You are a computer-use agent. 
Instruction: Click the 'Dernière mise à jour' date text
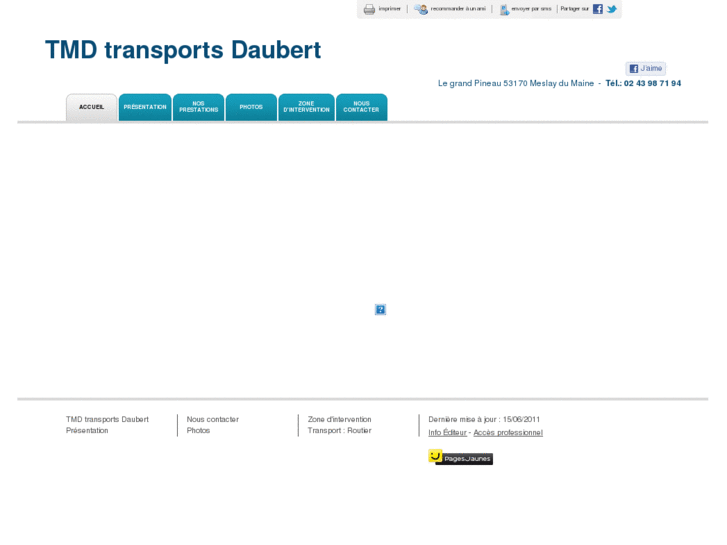pos(484,419)
